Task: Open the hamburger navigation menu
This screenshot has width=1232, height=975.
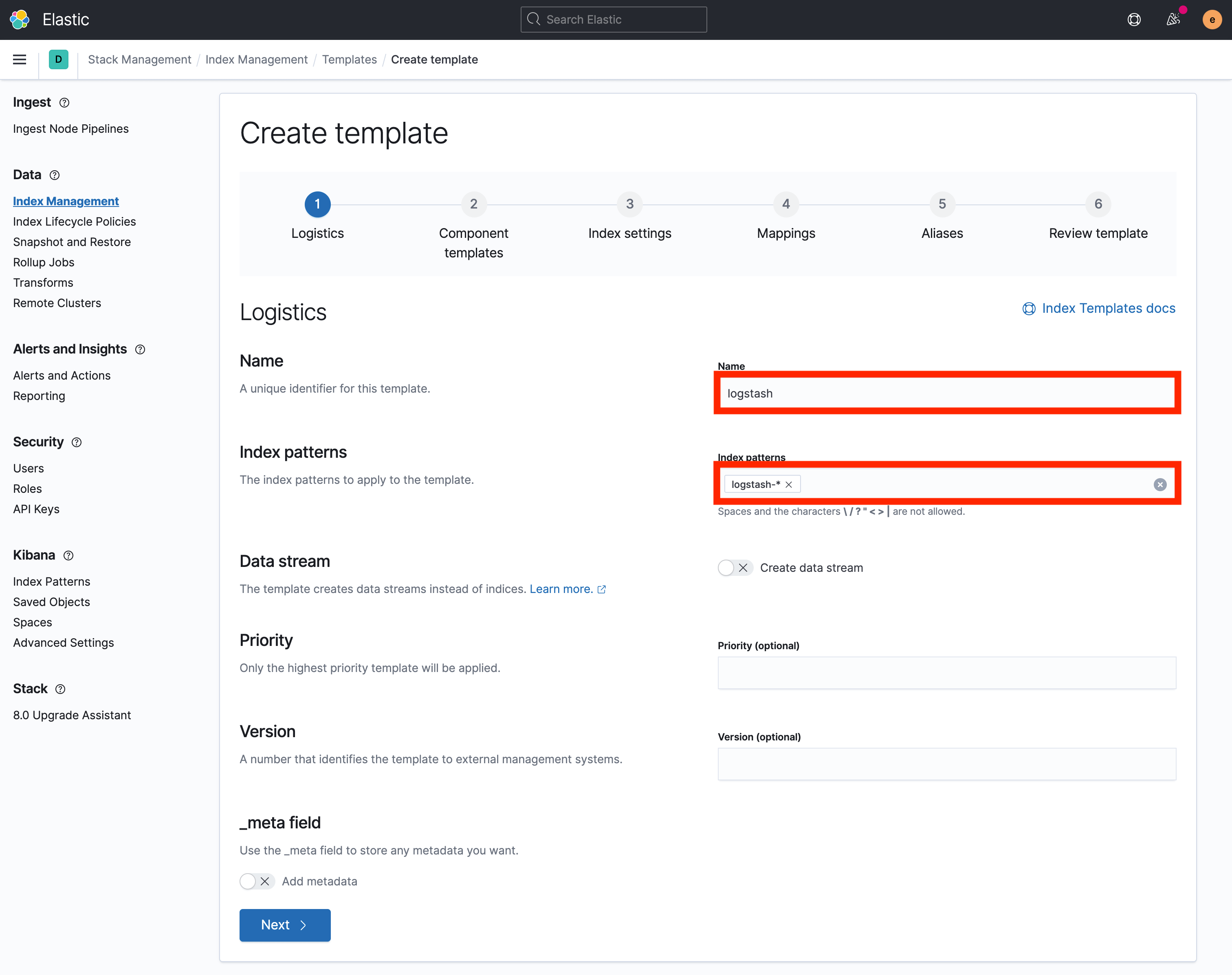Action: pyautogui.click(x=20, y=59)
